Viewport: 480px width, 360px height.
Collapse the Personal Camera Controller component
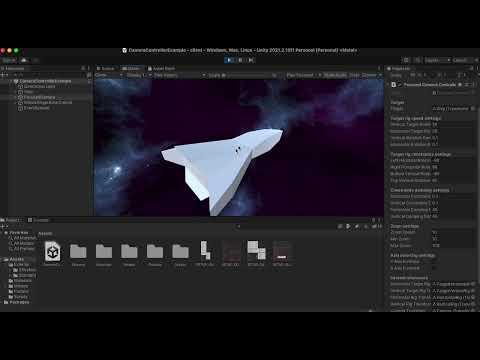tap(388, 85)
